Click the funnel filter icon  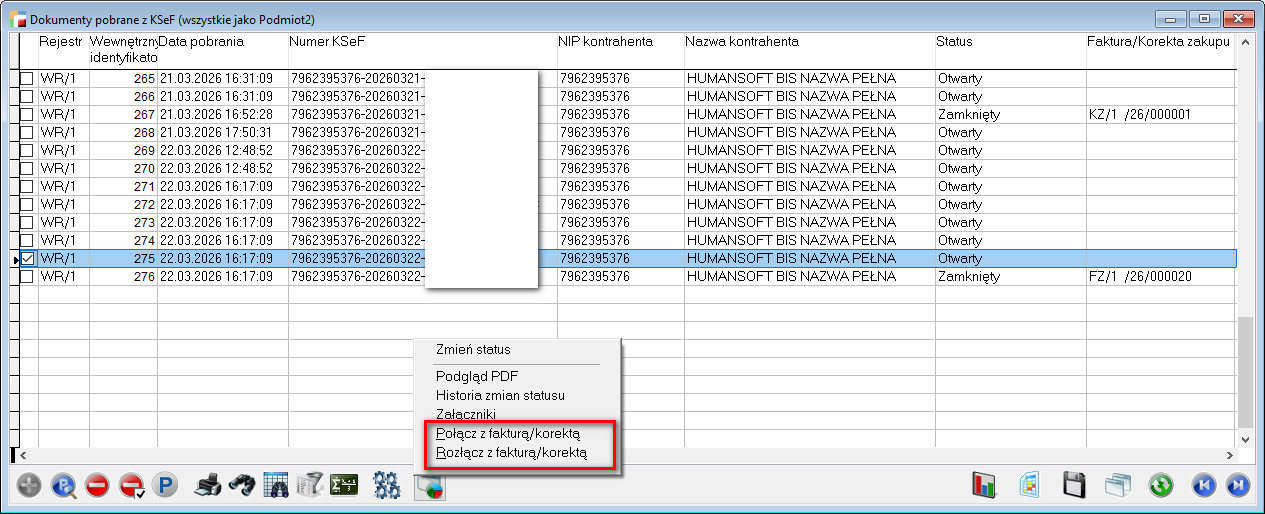pos(310,486)
